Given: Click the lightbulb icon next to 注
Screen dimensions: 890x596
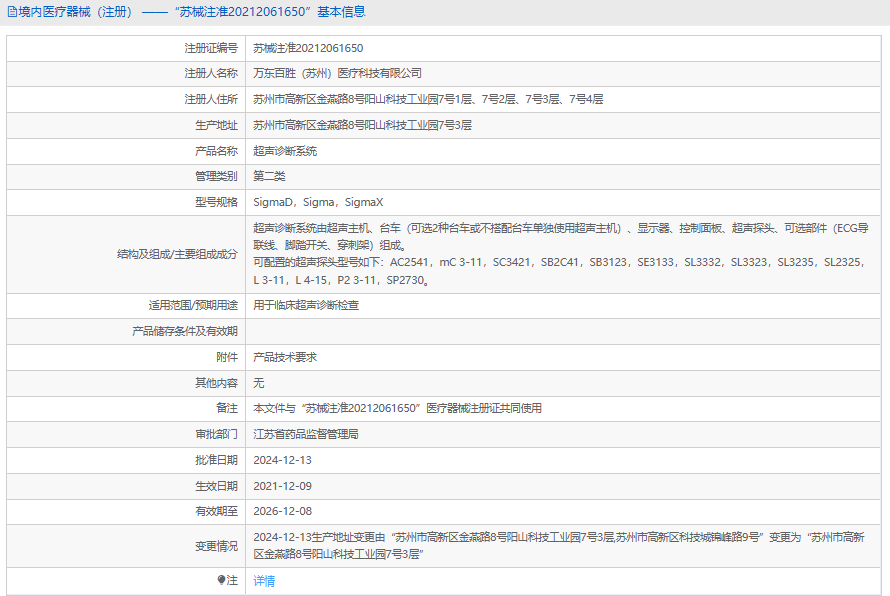Looking at the screenshot, I should point(221,580).
